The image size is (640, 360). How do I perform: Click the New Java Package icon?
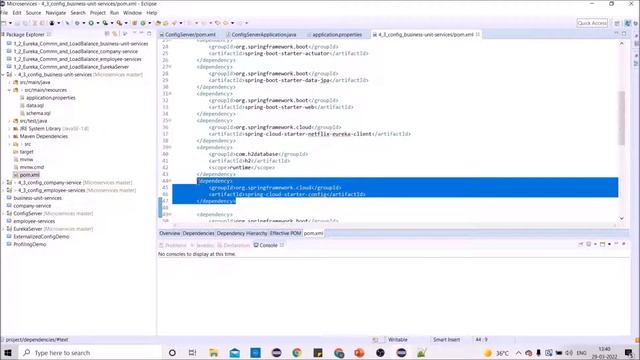(134, 23)
